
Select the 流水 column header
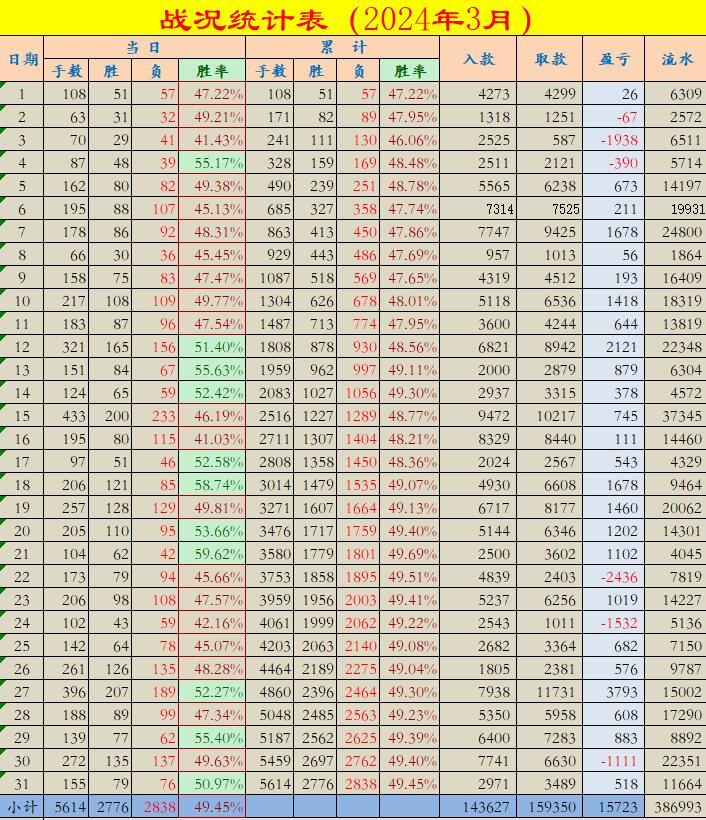click(x=676, y=59)
